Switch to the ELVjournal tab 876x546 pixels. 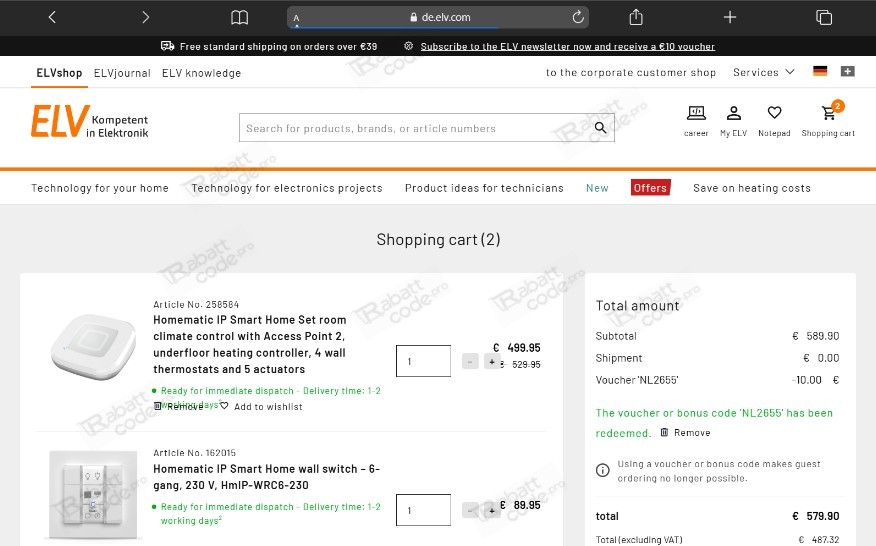coord(122,73)
